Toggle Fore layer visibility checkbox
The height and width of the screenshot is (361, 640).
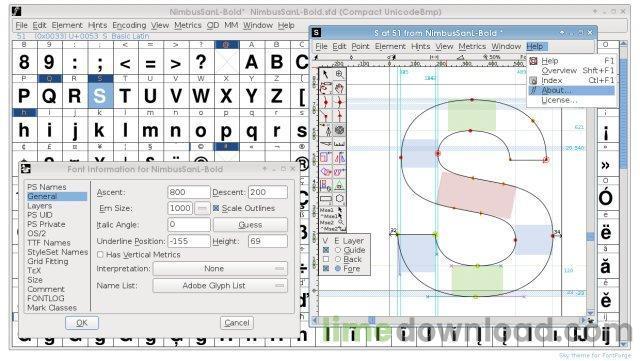point(326,268)
